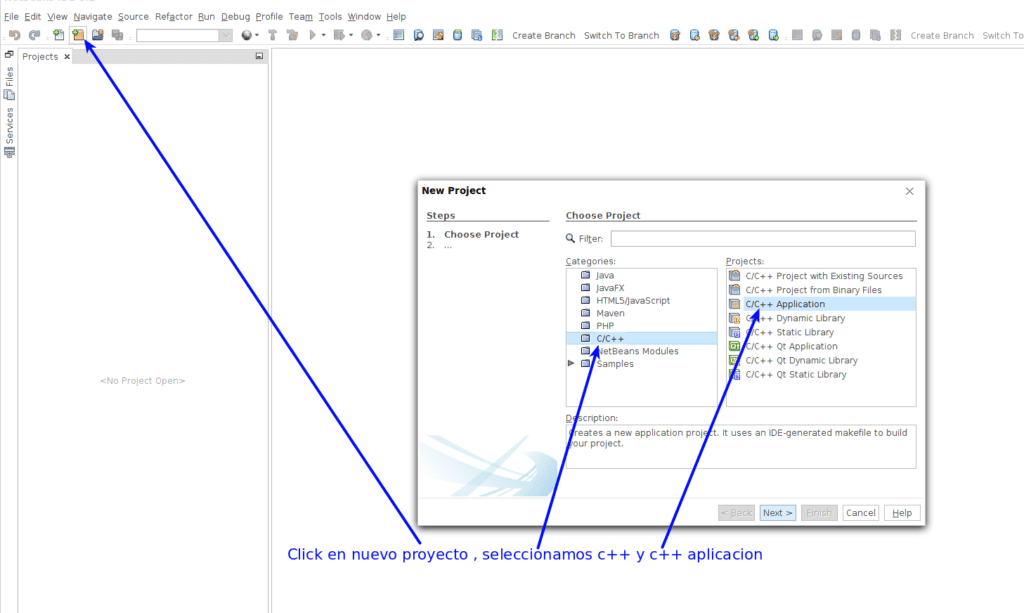Click the green Run Project arrow

[x=313, y=35]
